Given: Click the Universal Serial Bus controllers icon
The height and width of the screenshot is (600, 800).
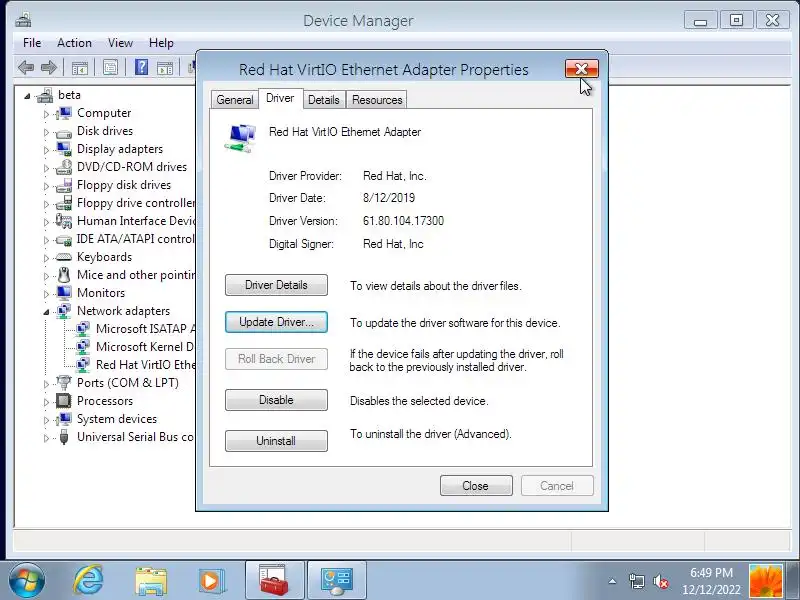Looking at the screenshot, I should [64, 437].
